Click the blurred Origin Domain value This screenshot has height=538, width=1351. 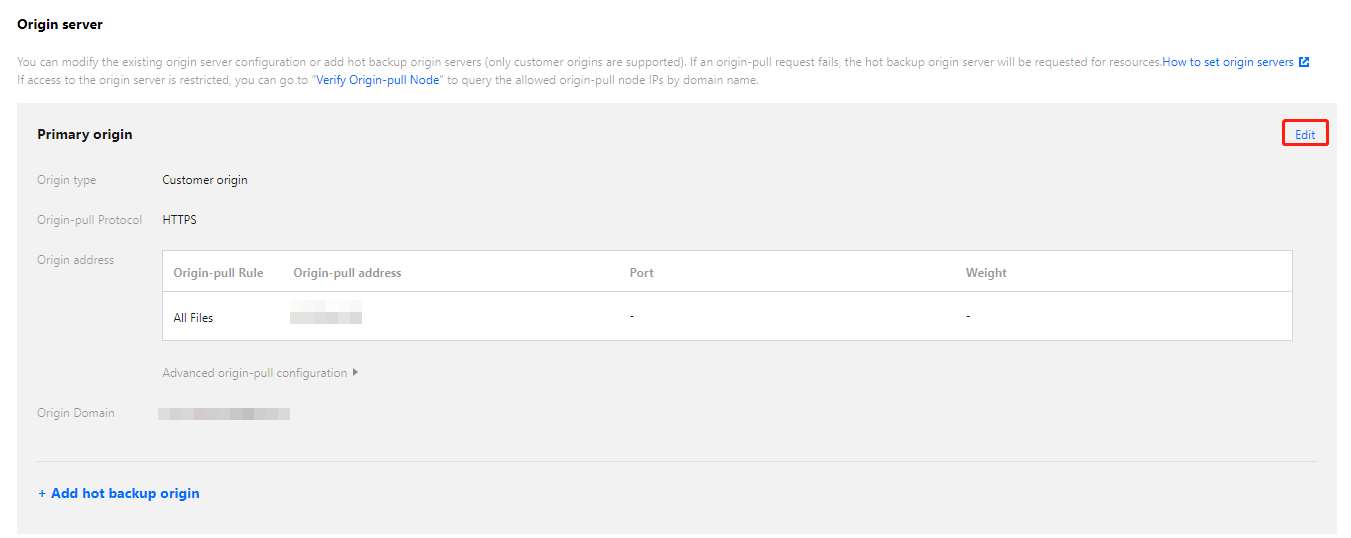coord(224,413)
